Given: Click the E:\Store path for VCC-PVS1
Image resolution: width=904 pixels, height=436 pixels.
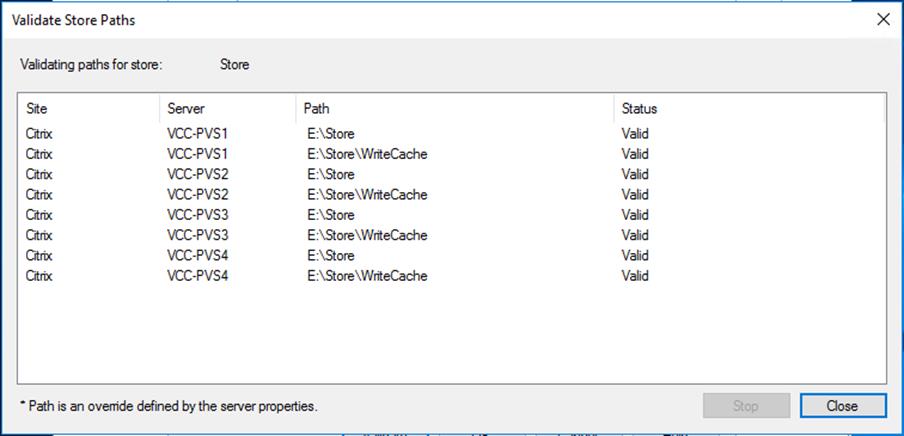Looking at the screenshot, I should [x=331, y=134].
